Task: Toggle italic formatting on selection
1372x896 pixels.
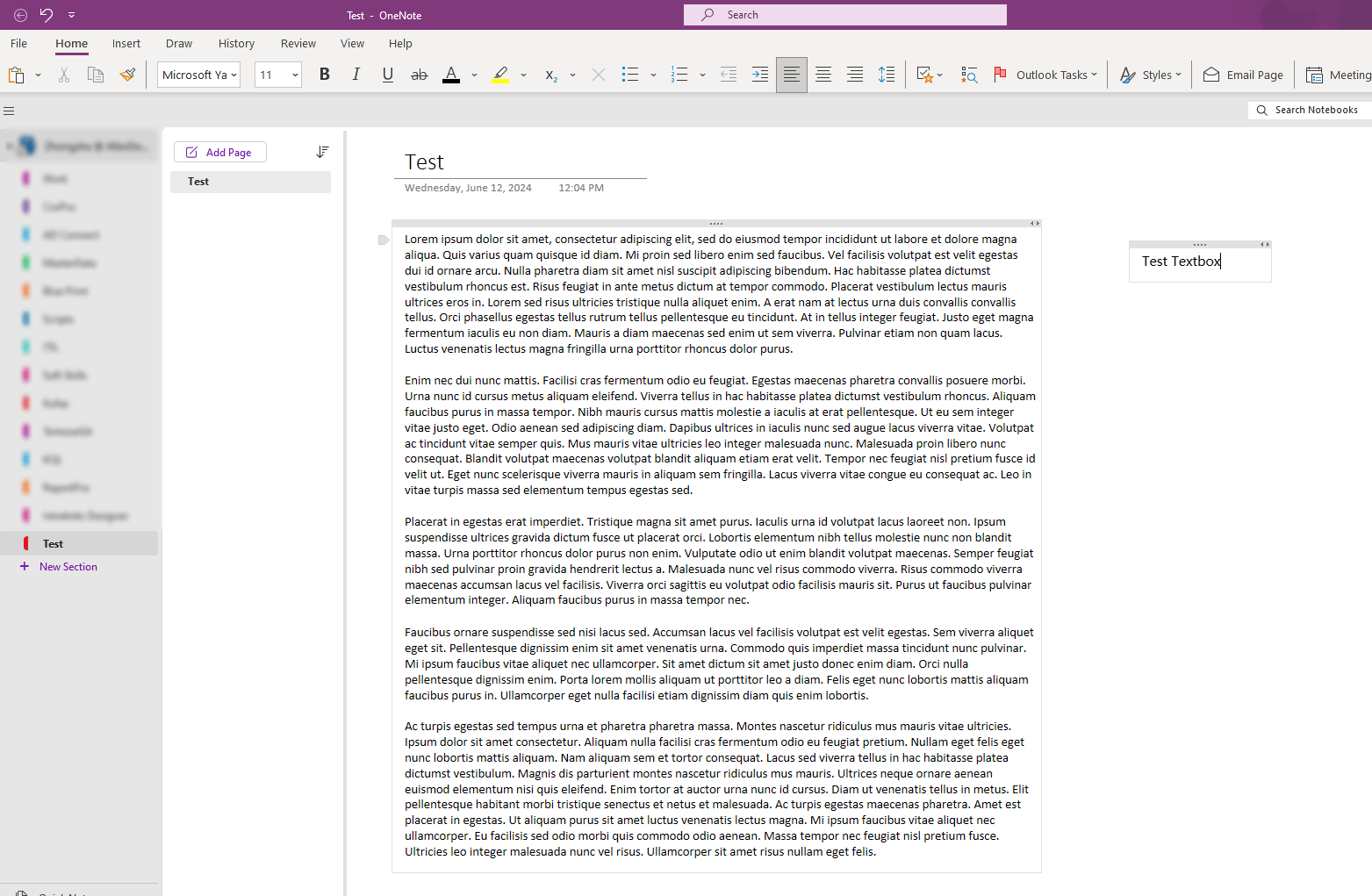Action: point(356,75)
